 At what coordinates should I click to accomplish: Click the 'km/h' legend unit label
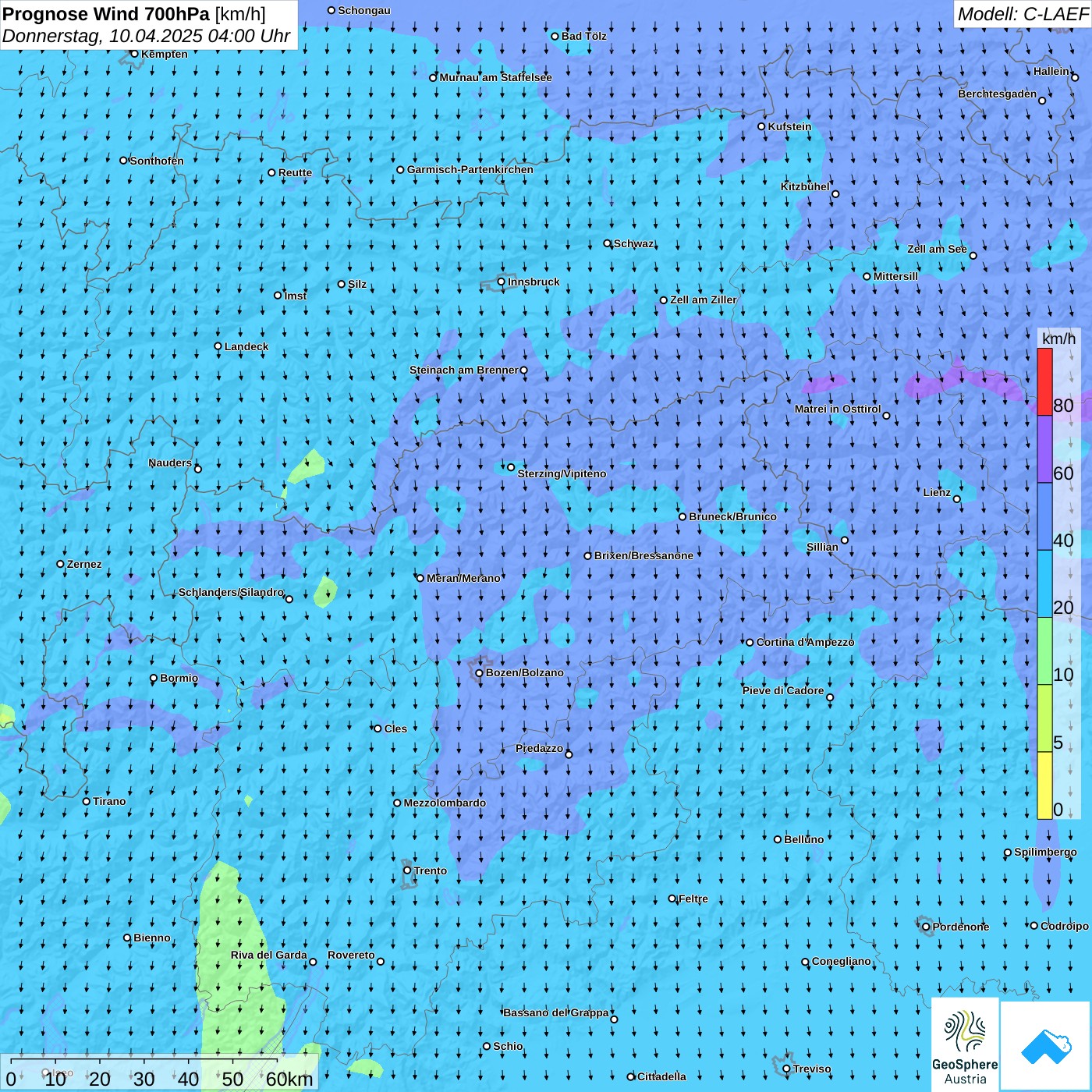1058,339
